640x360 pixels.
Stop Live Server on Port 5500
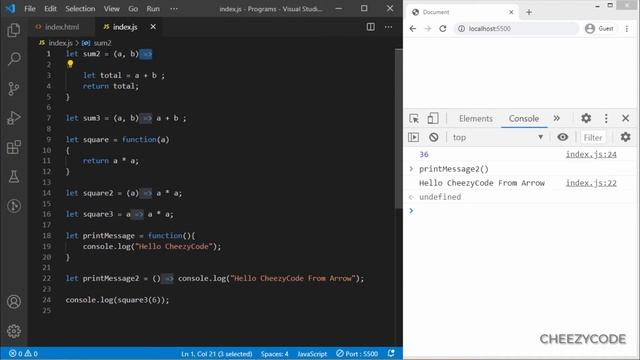357,353
